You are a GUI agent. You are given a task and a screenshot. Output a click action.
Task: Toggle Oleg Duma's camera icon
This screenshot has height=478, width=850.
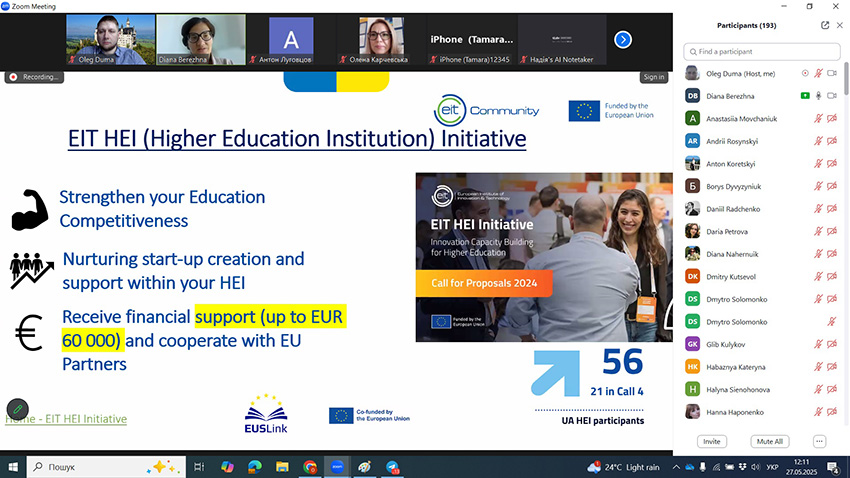832,73
